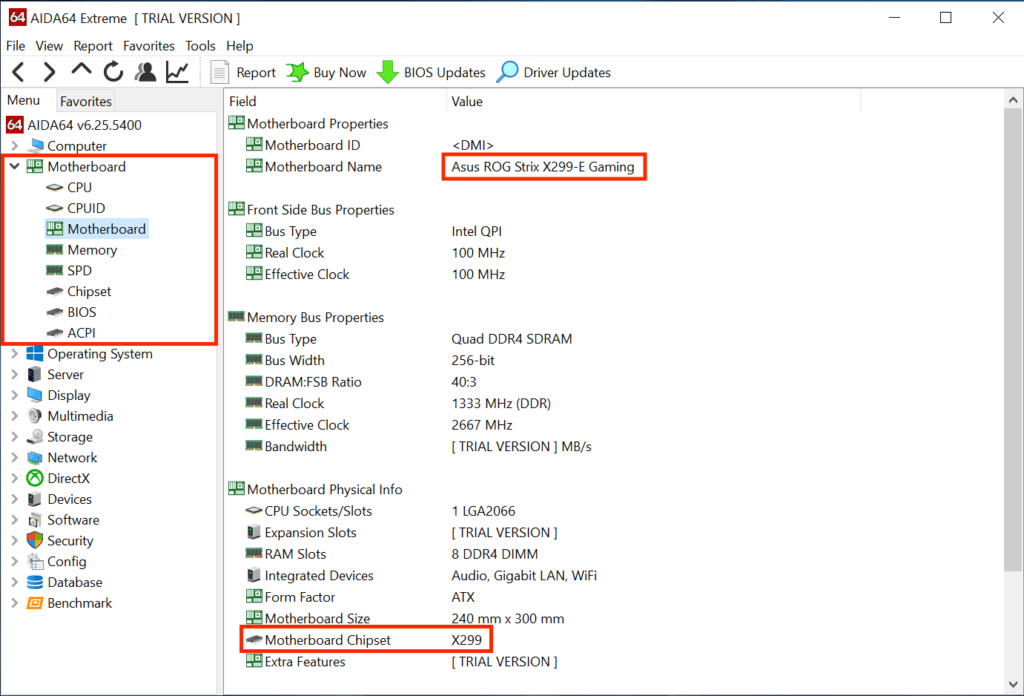Select the Chipset icon in tree

[55, 291]
